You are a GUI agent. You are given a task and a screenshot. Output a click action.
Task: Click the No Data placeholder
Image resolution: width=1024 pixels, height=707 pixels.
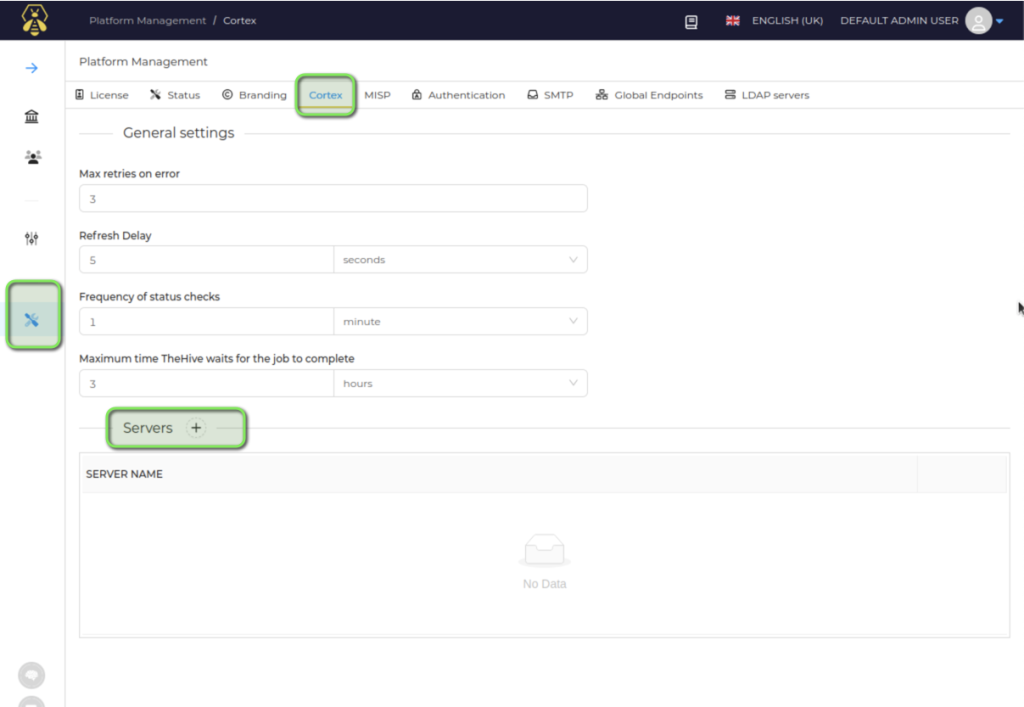point(544,561)
